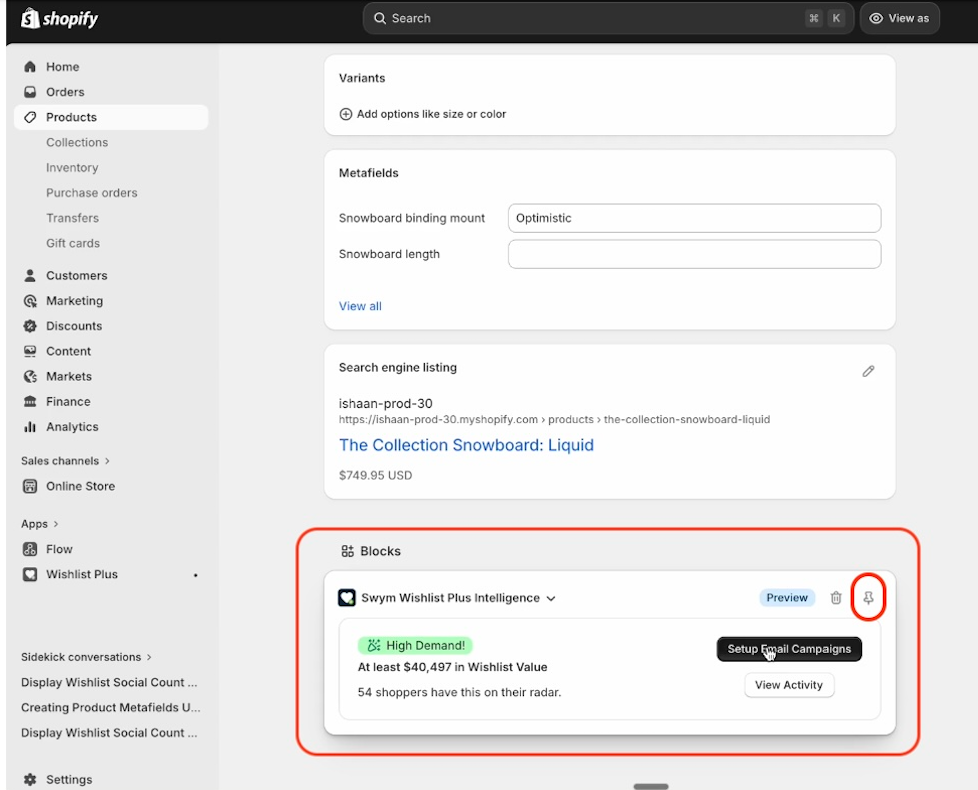Screen dimensions: 978x790
Task: Open Creating Product Metafields conversation
Action: (x=110, y=708)
